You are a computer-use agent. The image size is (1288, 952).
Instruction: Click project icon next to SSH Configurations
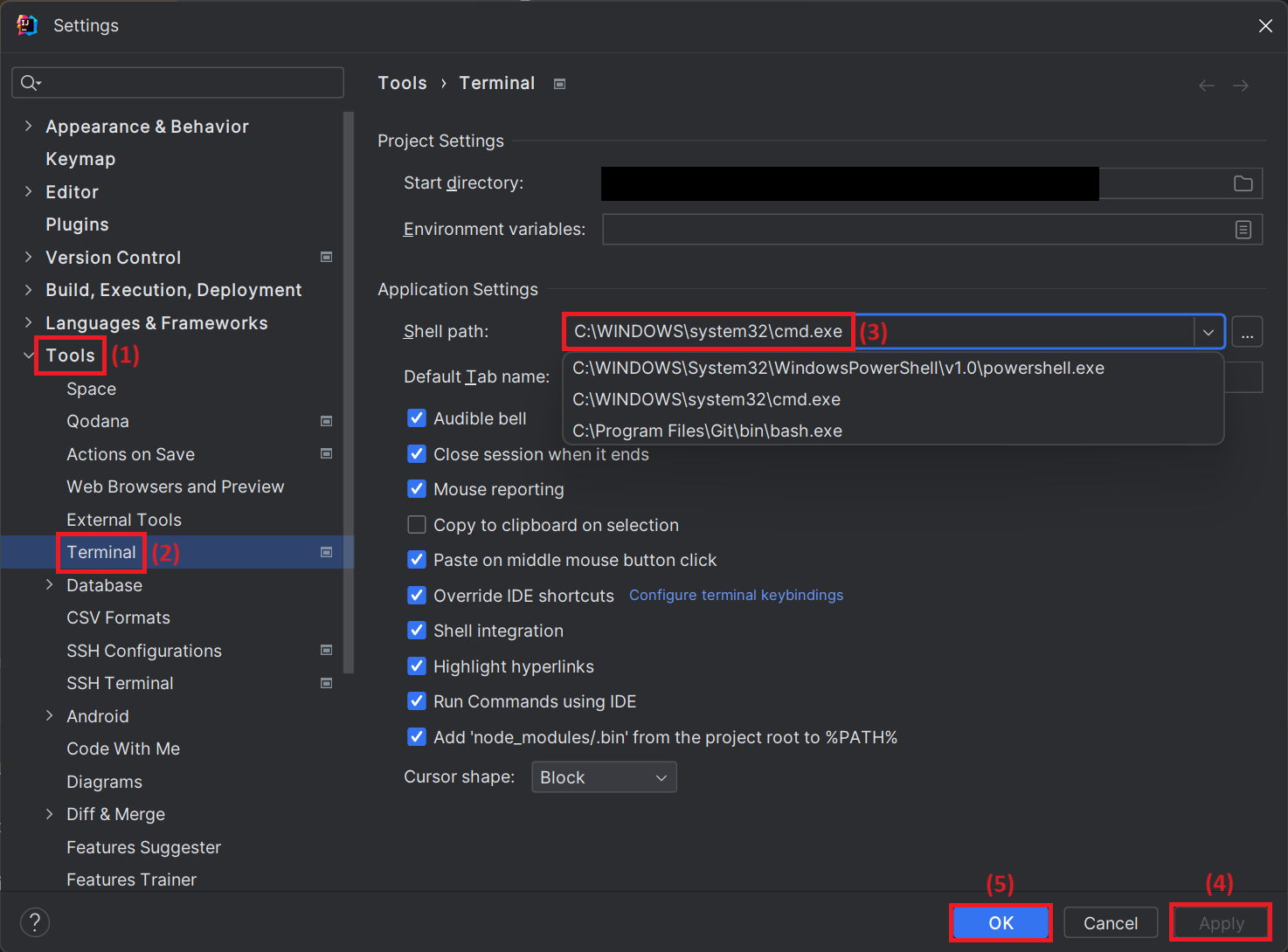click(327, 651)
